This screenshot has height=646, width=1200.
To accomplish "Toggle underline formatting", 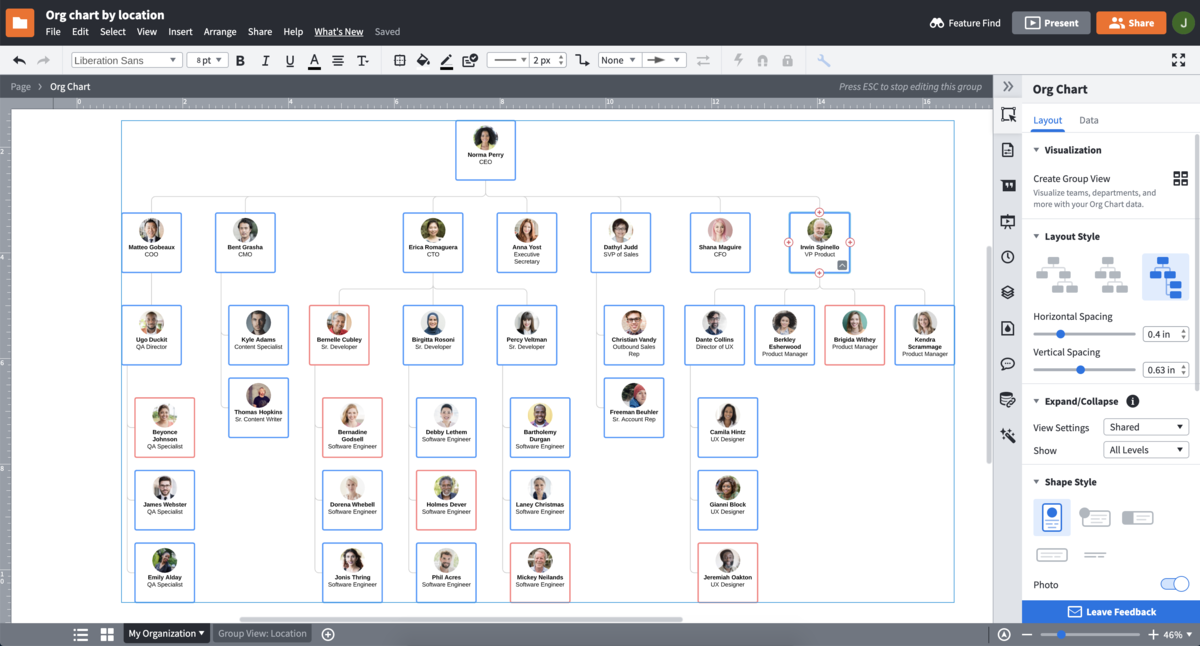I will tap(289, 60).
